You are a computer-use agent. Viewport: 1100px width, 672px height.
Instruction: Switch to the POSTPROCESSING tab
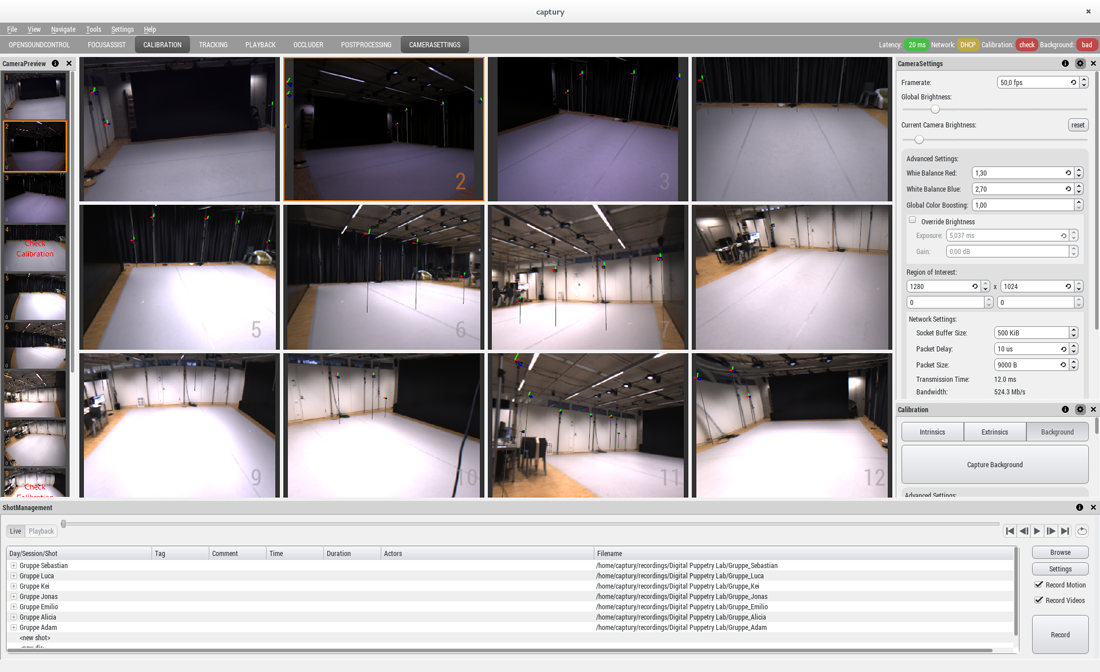366,44
